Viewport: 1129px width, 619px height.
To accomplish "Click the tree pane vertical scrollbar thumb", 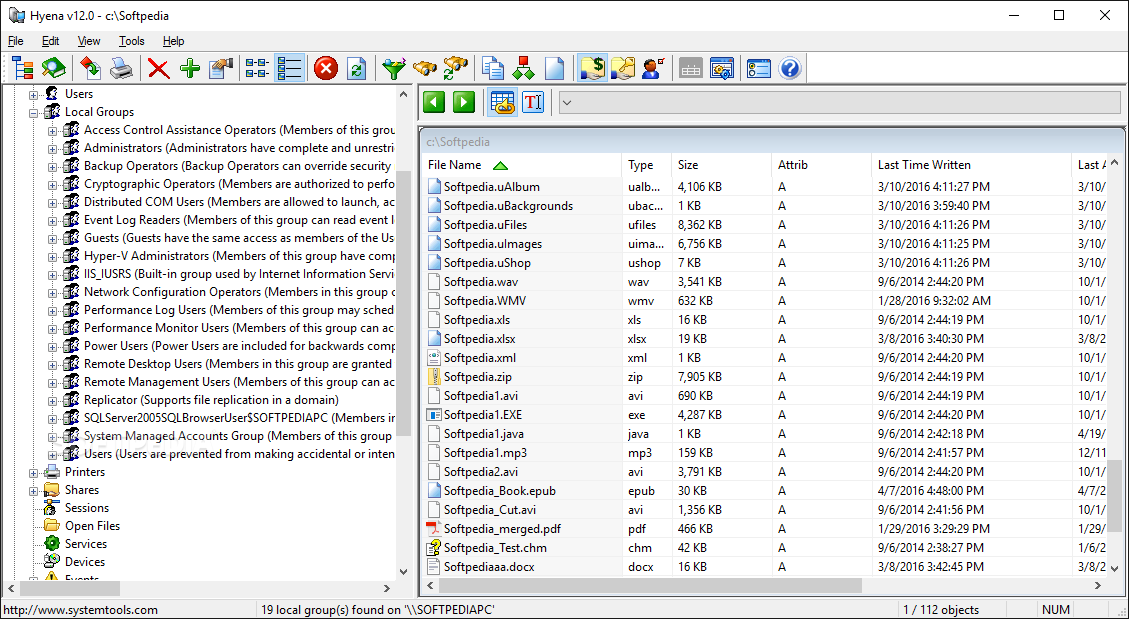I will pyautogui.click(x=404, y=302).
